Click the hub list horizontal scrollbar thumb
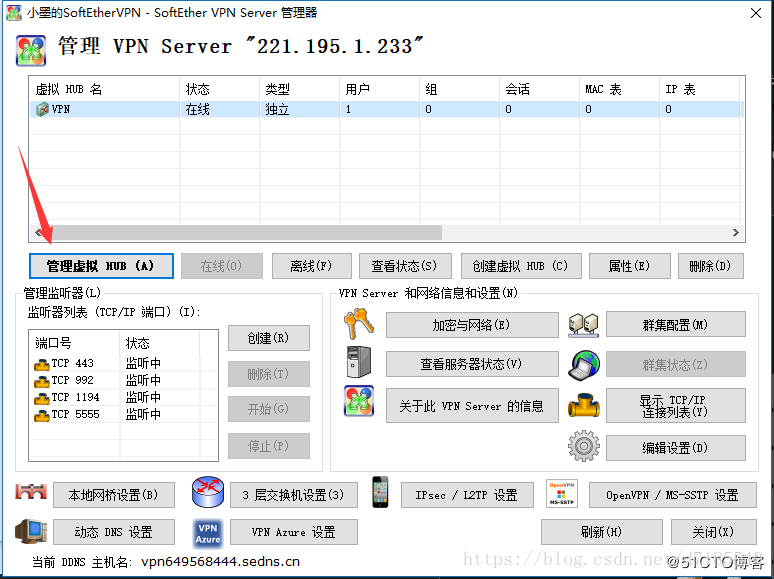This screenshot has height=579, width=774. tap(244, 232)
